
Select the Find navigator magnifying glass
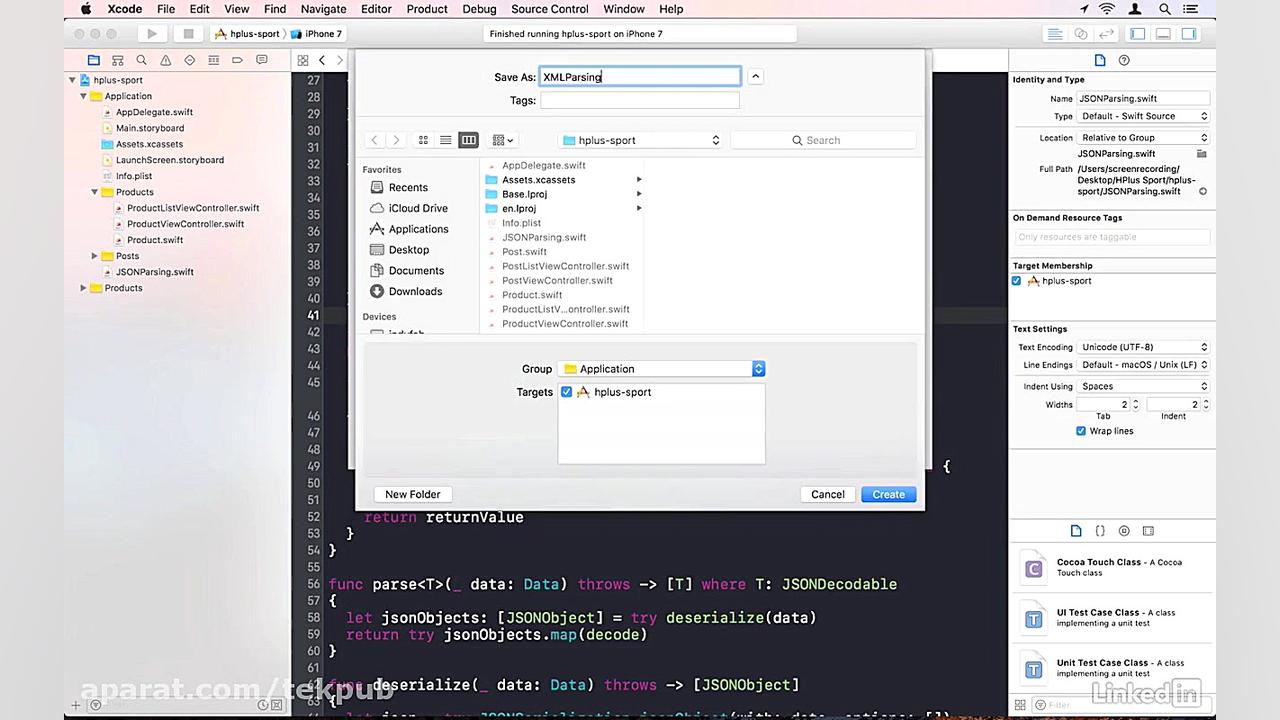pyautogui.click(x=141, y=60)
